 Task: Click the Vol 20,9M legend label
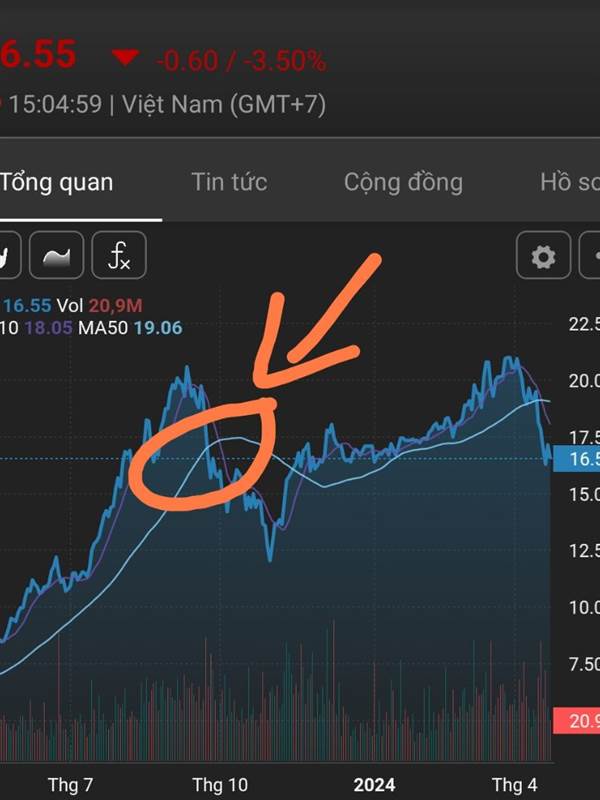point(99,306)
